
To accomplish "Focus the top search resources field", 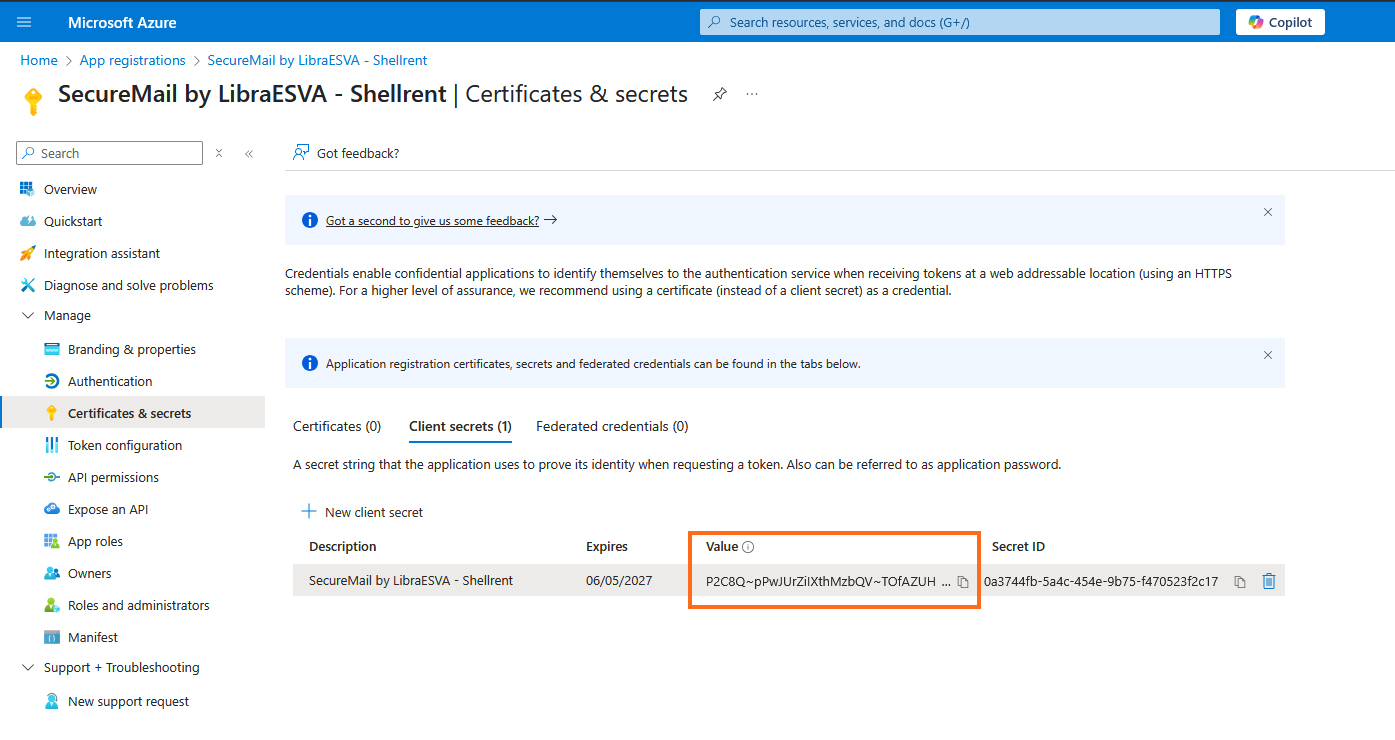I will point(959,22).
